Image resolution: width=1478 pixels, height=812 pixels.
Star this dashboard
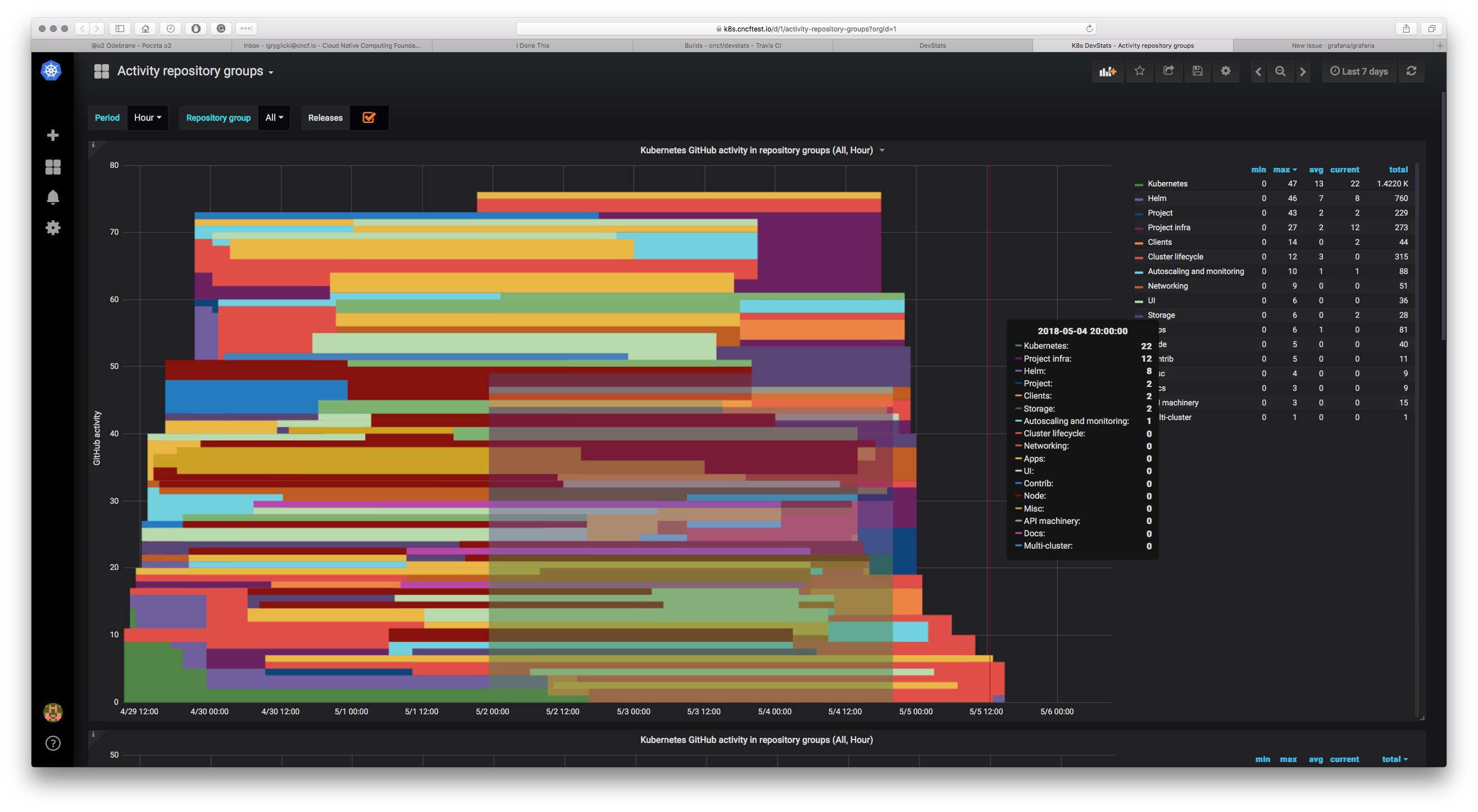point(1139,71)
